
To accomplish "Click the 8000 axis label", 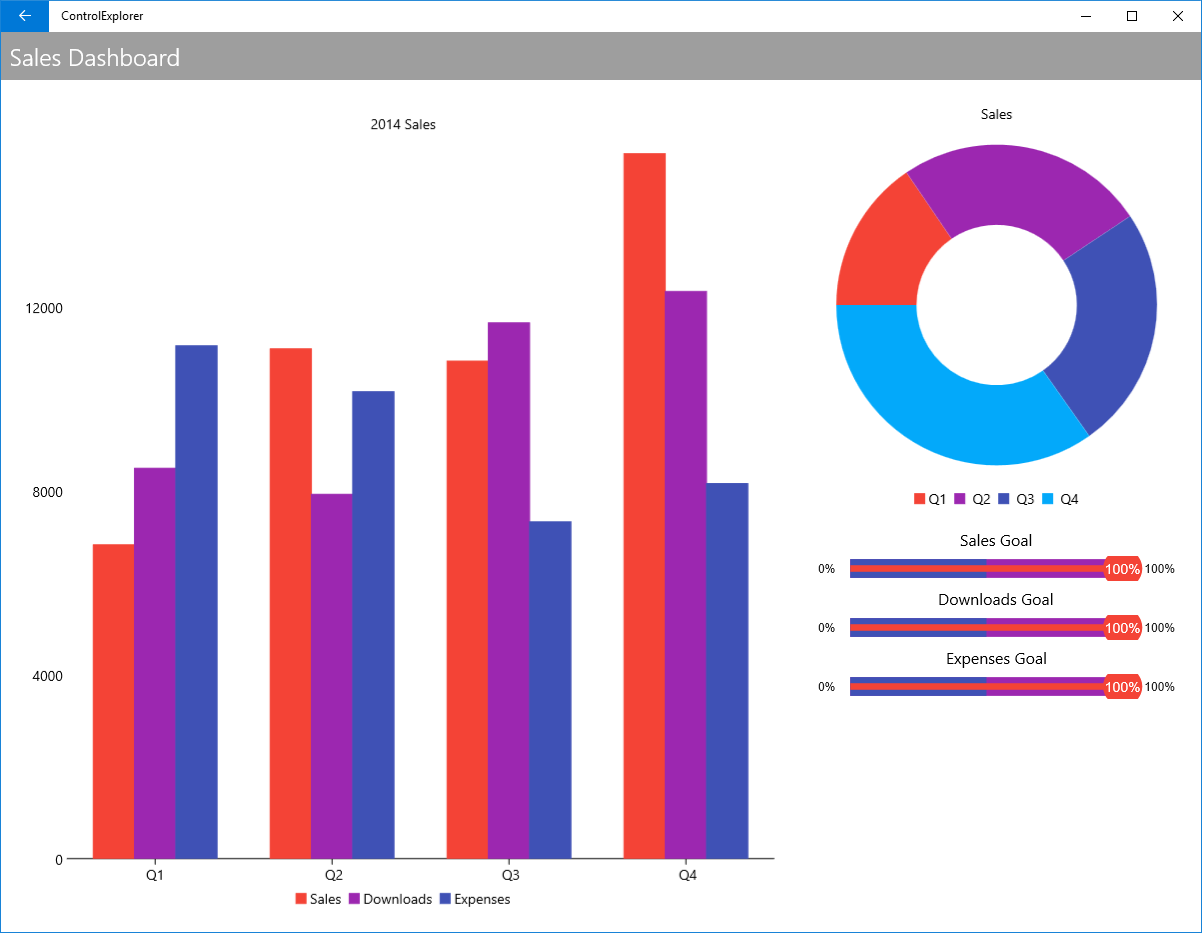I will tap(48, 492).
